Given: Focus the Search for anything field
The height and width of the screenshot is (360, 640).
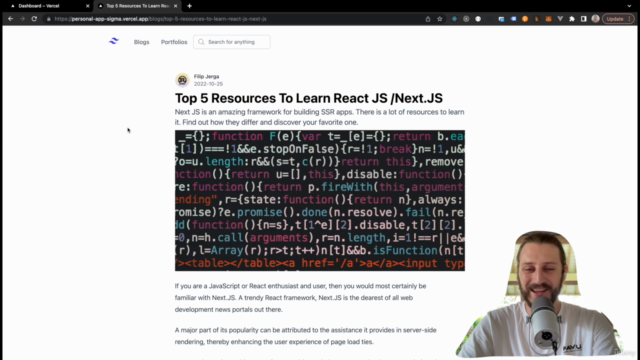Looking at the screenshot, I should coord(232,42).
